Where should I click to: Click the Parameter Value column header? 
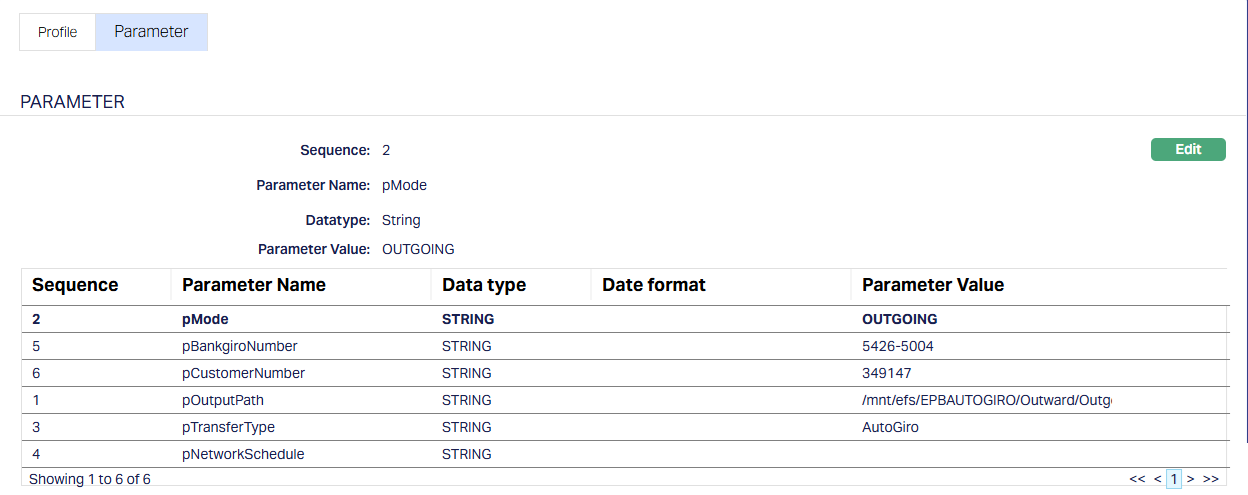(x=932, y=285)
